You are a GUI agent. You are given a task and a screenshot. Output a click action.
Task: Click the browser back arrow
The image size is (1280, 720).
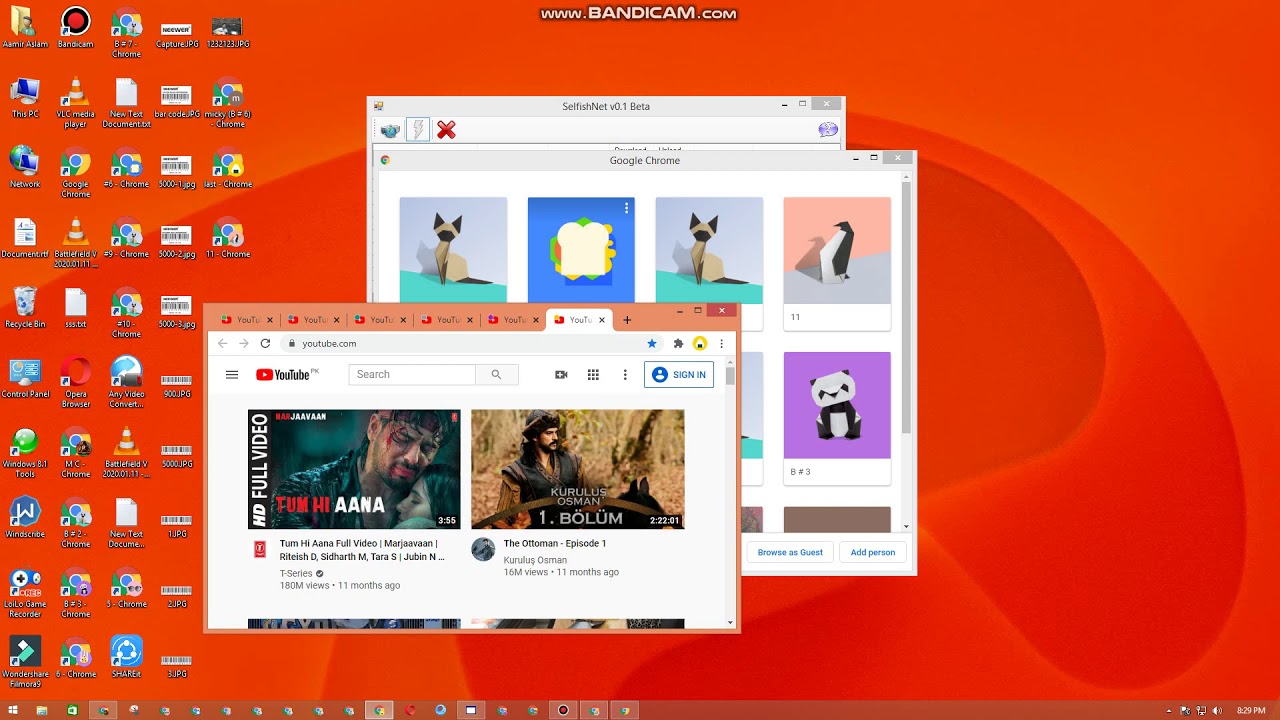[222, 343]
